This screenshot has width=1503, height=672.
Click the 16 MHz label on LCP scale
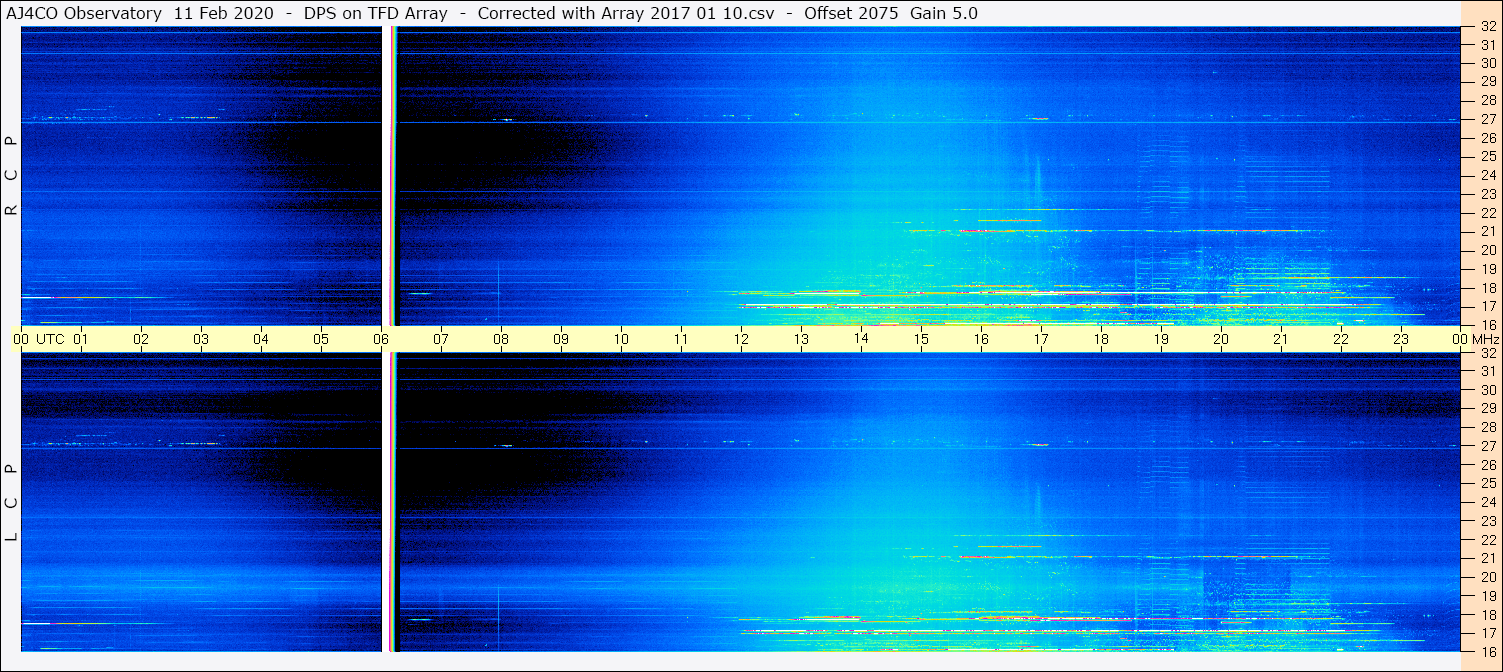pos(1487,651)
